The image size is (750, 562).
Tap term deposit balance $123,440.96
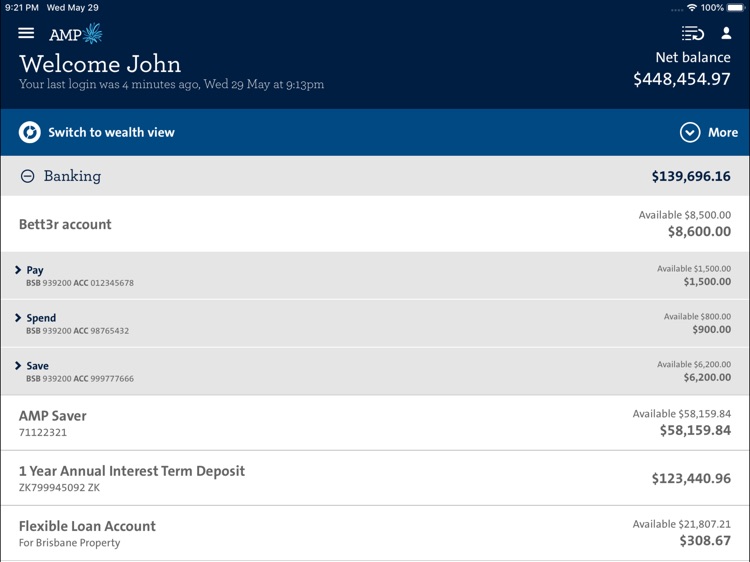(x=691, y=478)
